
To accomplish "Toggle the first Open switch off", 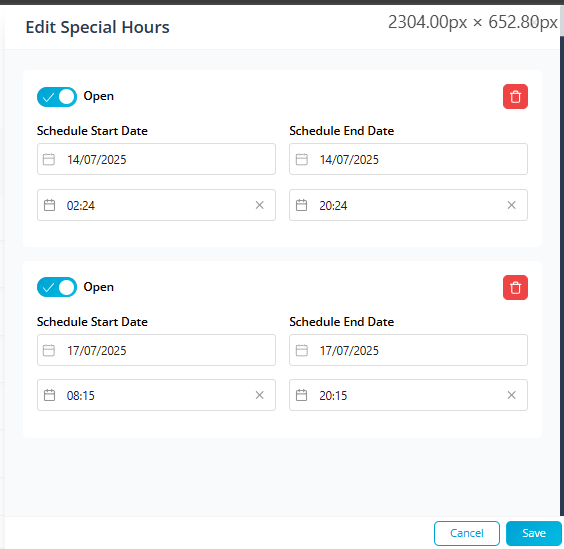I will tap(57, 97).
